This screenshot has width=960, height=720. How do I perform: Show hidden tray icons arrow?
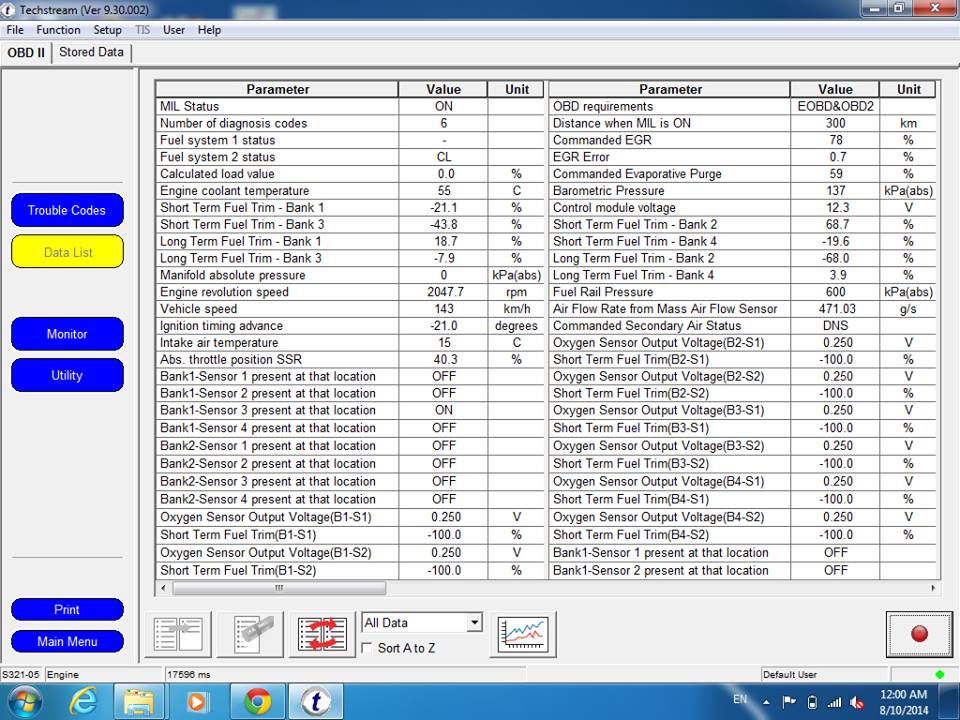tap(766, 703)
